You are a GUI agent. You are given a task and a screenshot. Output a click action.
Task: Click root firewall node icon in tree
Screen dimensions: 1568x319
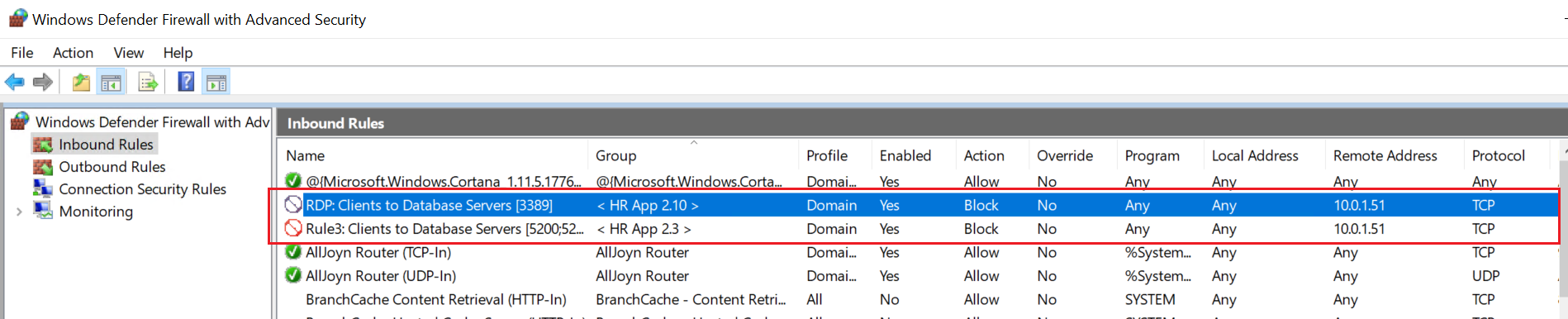click(20, 121)
